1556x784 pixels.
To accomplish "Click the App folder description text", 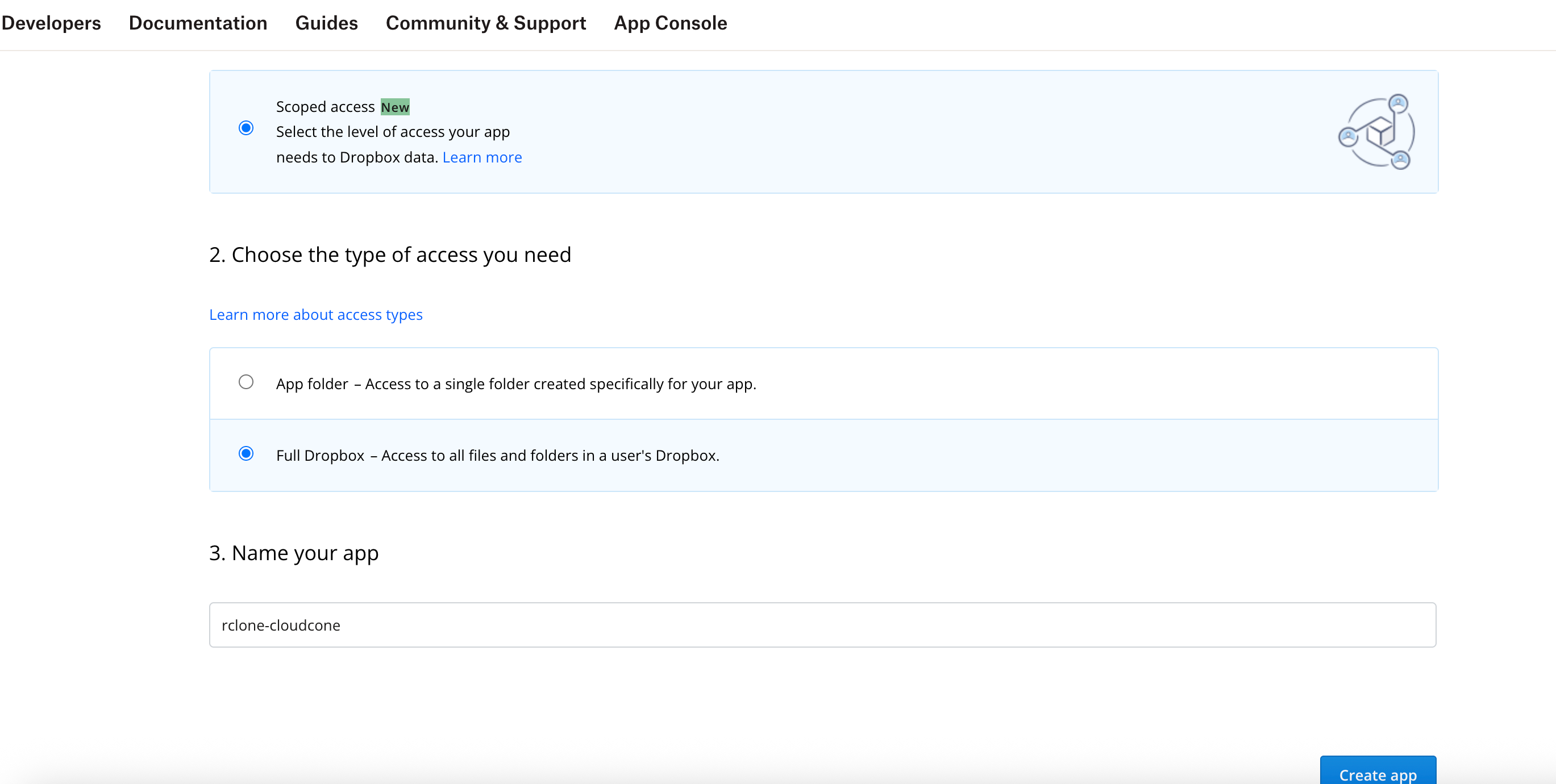I will click(515, 383).
